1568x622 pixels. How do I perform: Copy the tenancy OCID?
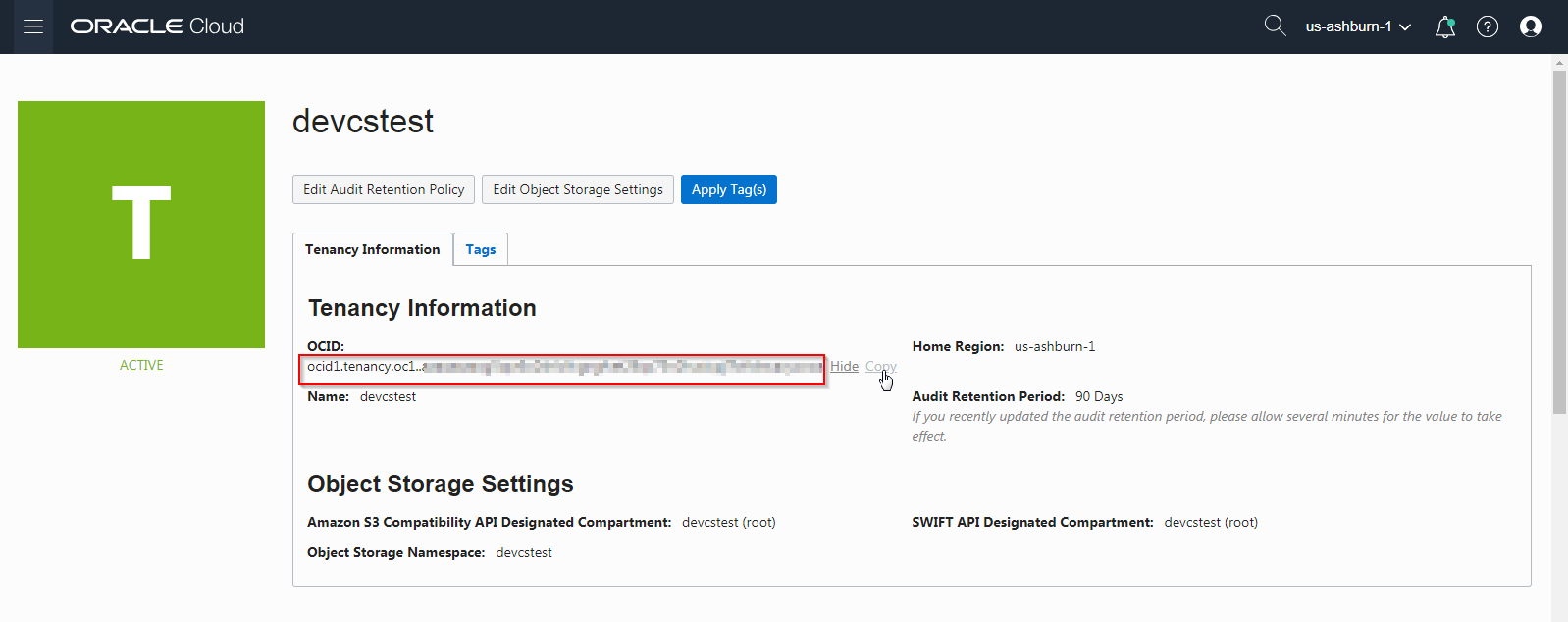(x=880, y=366)
